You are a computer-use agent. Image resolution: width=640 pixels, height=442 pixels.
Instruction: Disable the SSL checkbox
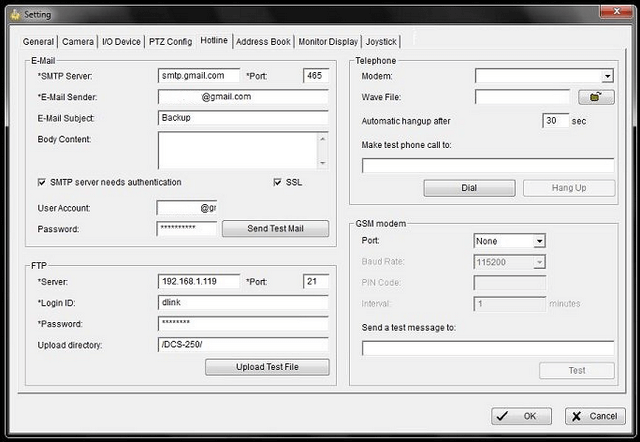[x=278, y=182]
